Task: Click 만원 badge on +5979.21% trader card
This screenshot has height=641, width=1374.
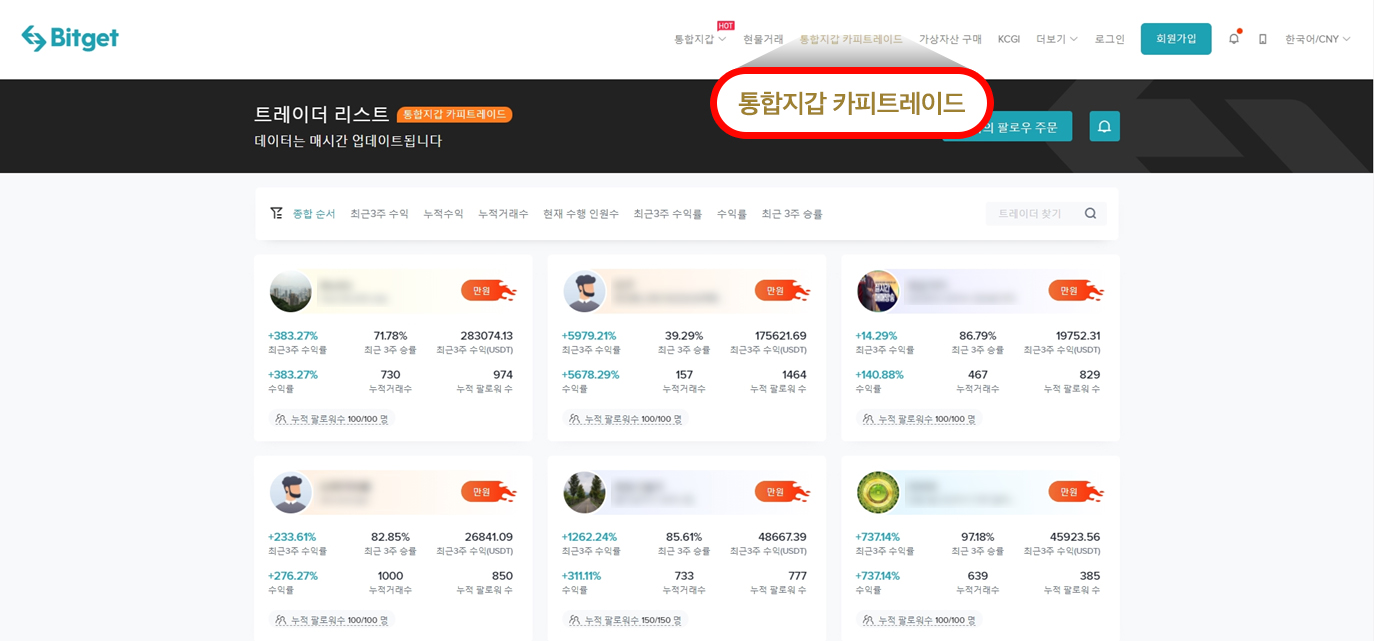Action: click(x=782, y=291)
